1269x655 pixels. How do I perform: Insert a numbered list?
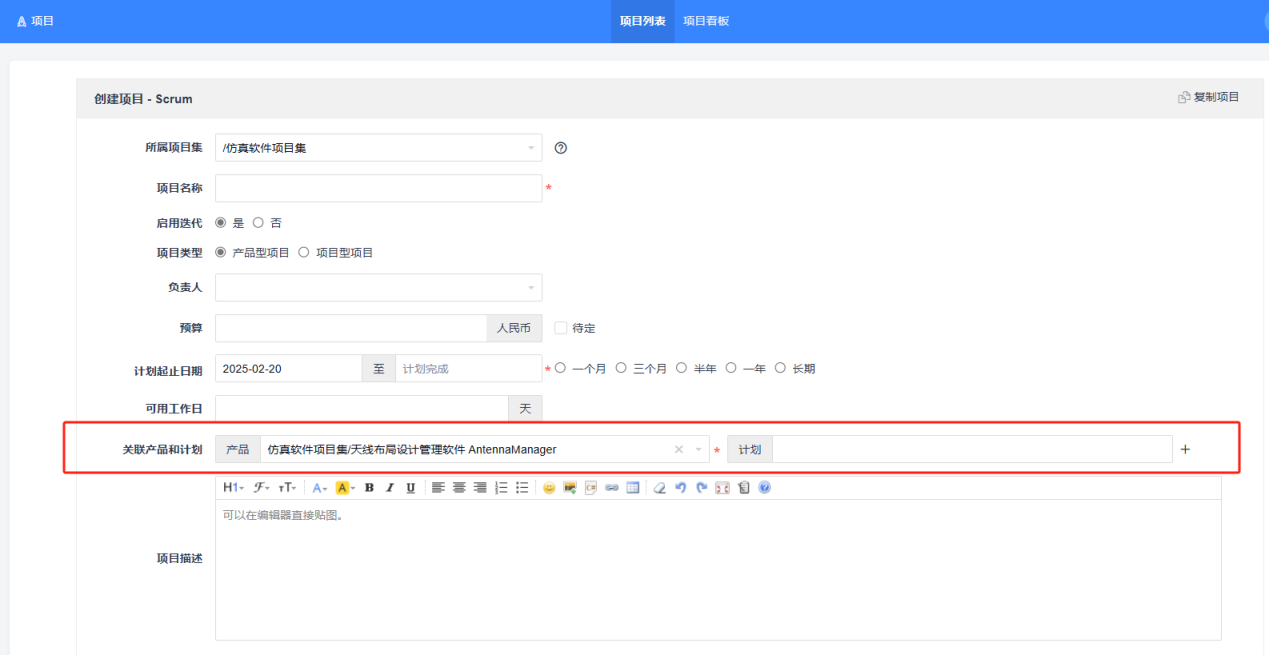(x=501, y=488)
